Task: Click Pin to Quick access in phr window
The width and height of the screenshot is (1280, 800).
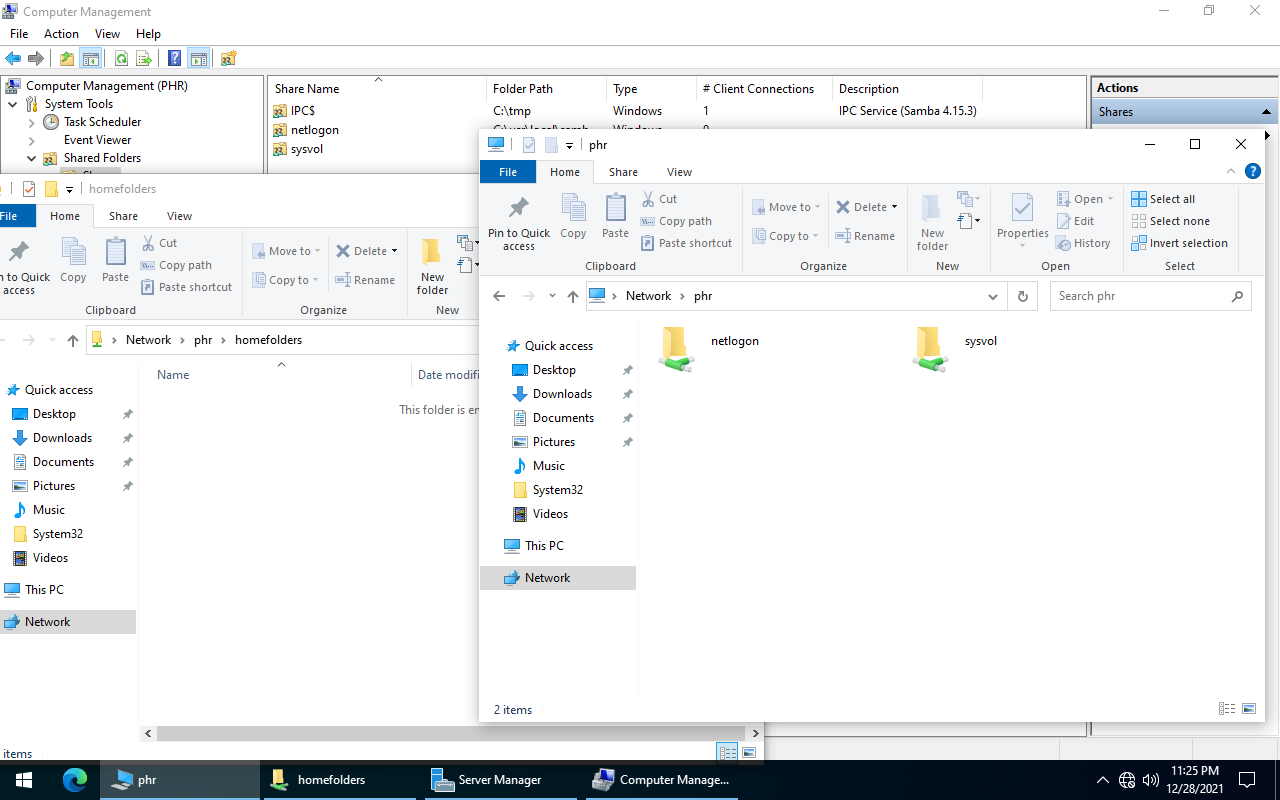Action: click(519, 223)
